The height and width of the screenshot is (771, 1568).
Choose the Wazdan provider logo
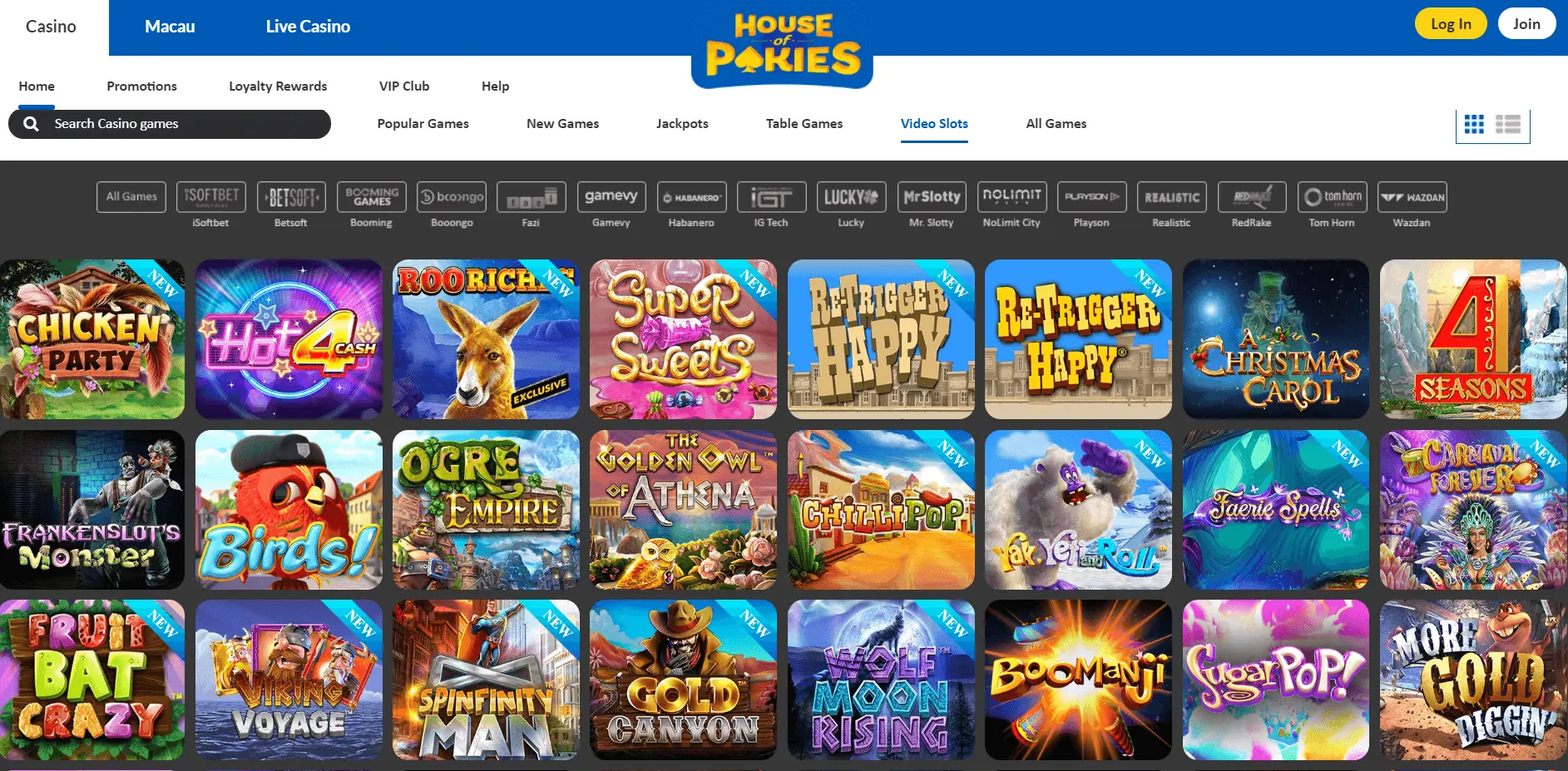1412,197
